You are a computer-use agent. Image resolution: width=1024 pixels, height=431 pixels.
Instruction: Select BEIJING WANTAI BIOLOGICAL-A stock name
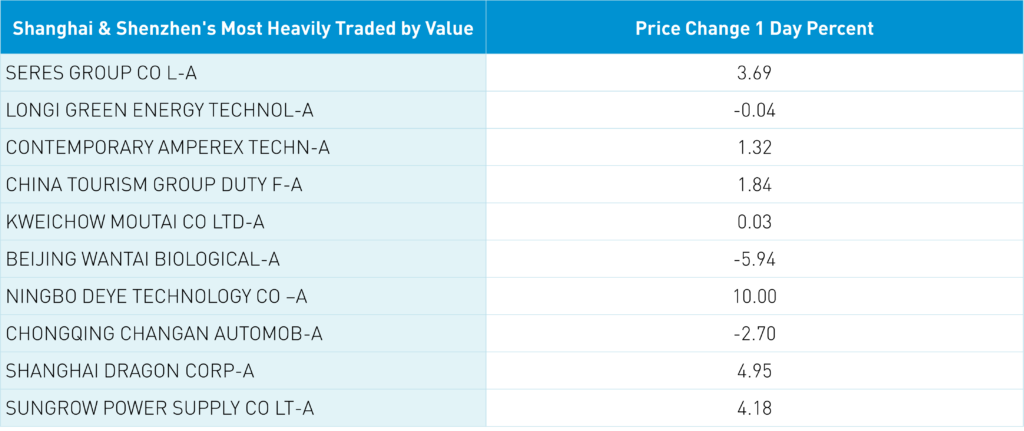tap(142, 259)
